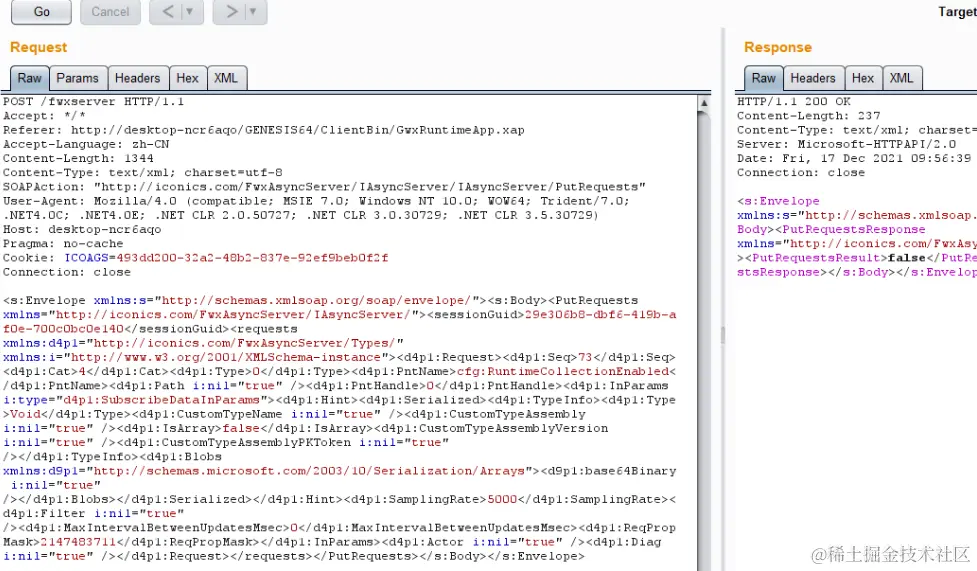
Task: Open the Request Headers tab
Action: 138,79
